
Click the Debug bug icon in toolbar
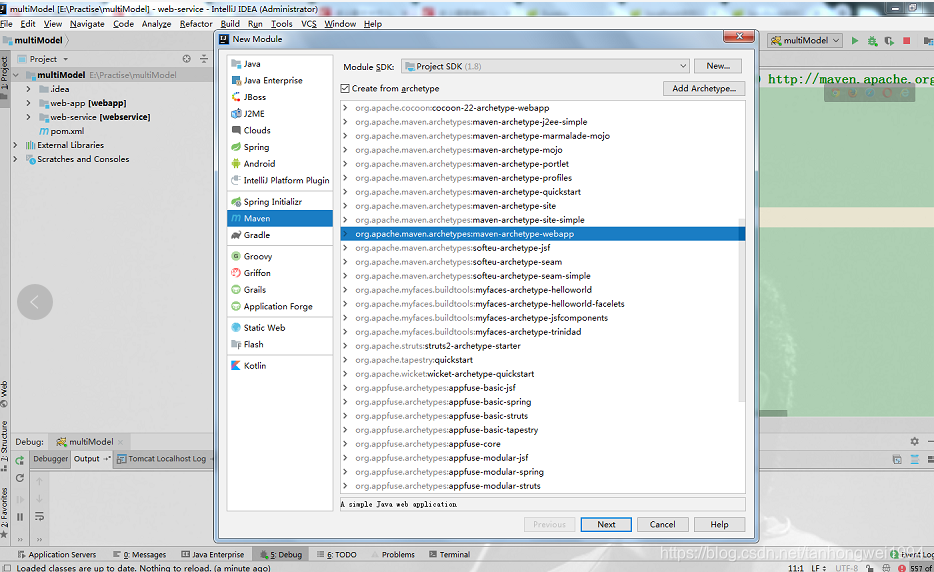click(x=872, y=41)
